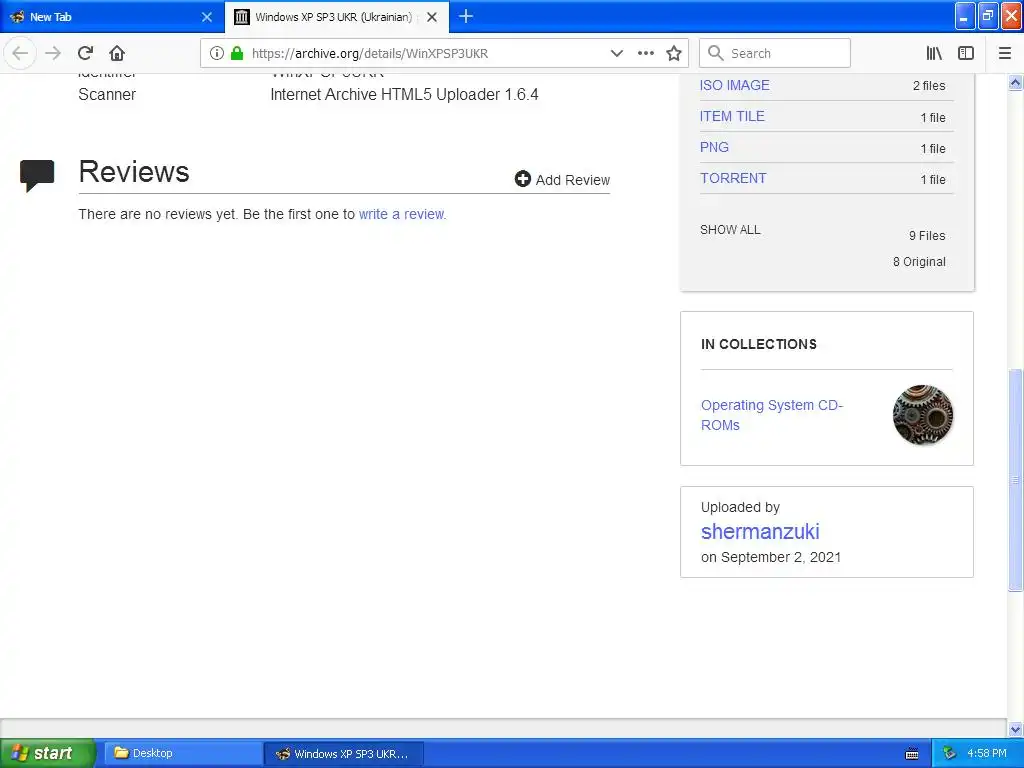The height and width of the screenshot is (768, 1024).
Task: Visit uploader shermanzuki's profile
Action: (760, 532)
